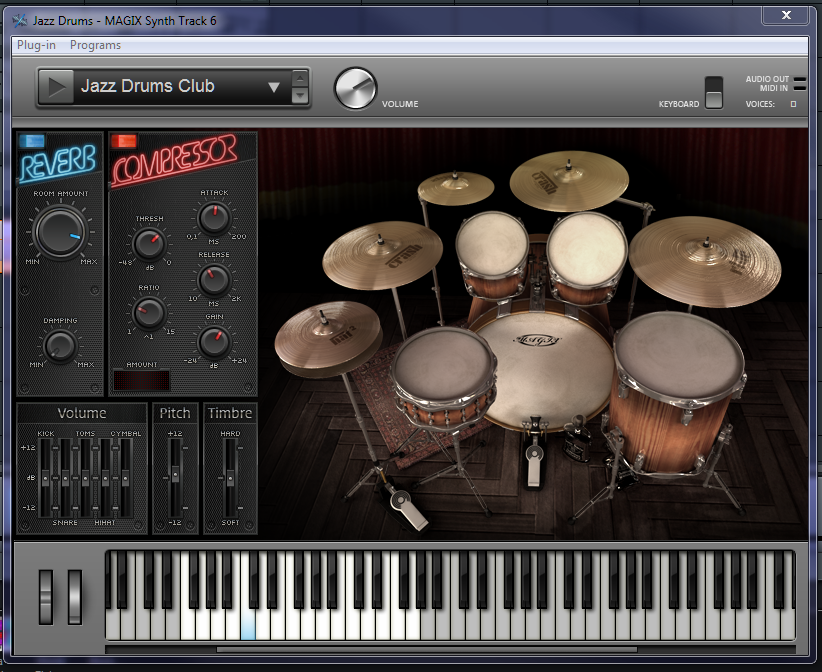Click the compressor Gain knob
The image size is (822, 672).
click(214, 342)
